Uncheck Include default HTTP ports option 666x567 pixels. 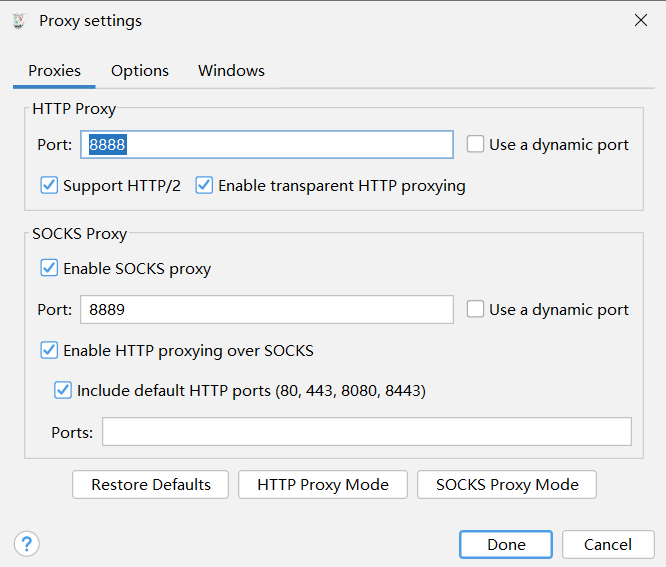click(x=63, y=391)
